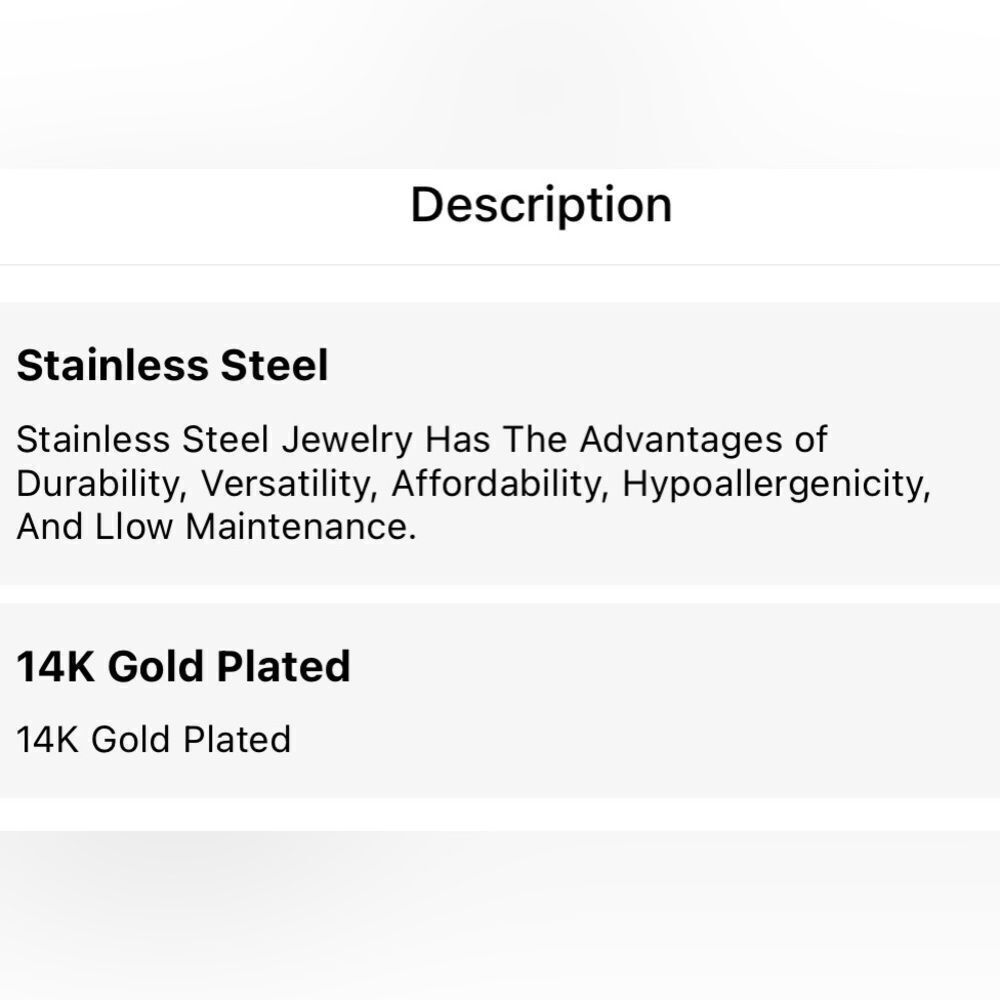Tap the blurred area below the Gold Plated card
Viewport: 1000px width, 1000px height.
pyautogui.click(x=500, y=915)
